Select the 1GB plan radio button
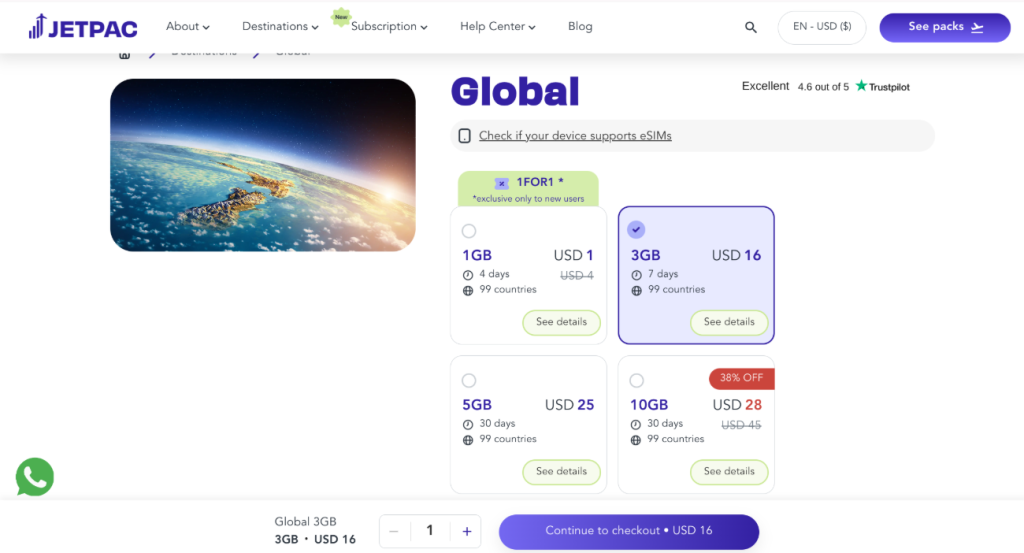The height and width of the screenshot is (553, 1024). pyautogui.click(x=469, y=231)
